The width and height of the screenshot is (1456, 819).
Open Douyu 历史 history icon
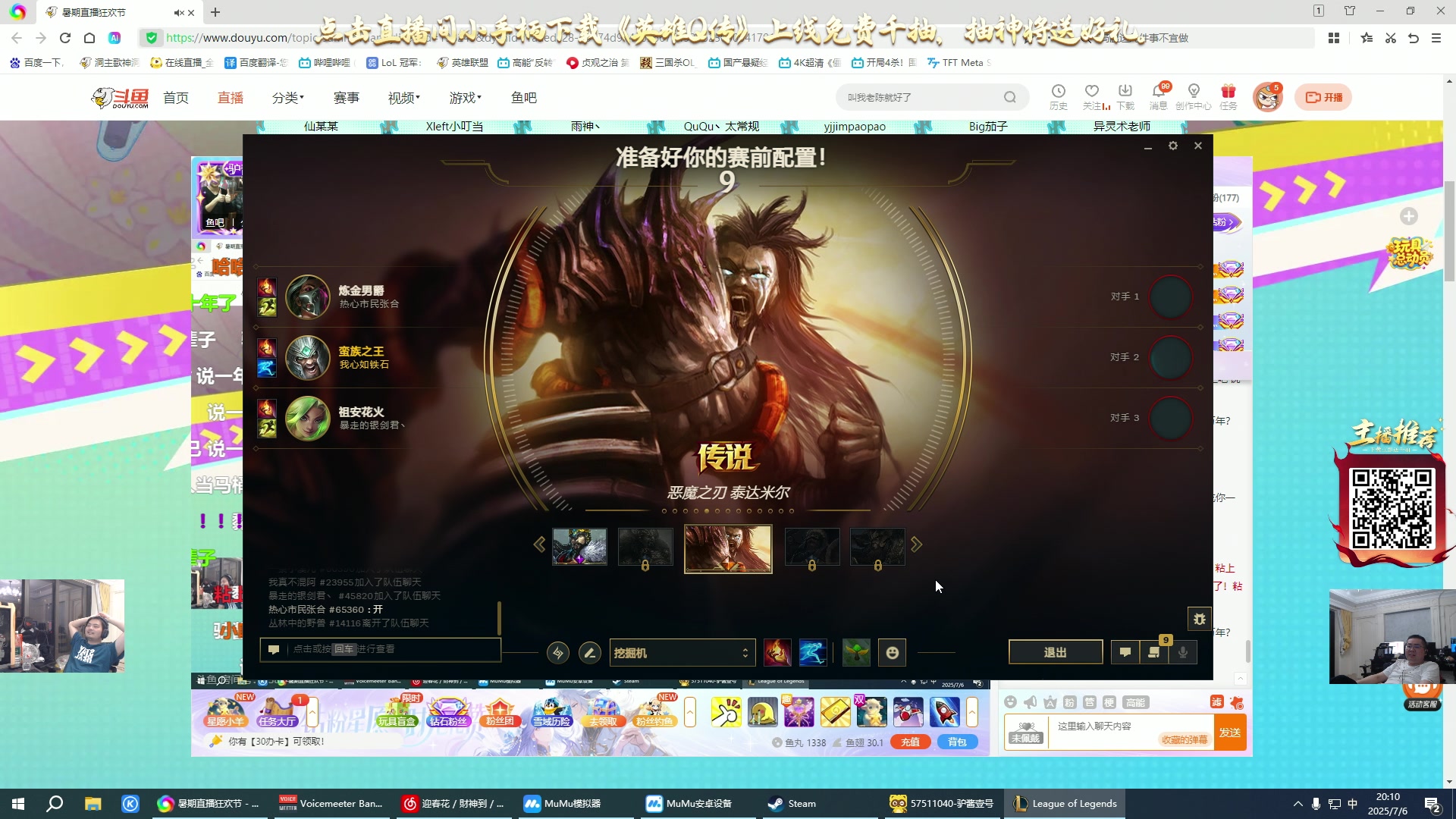tap(1059, 97)
